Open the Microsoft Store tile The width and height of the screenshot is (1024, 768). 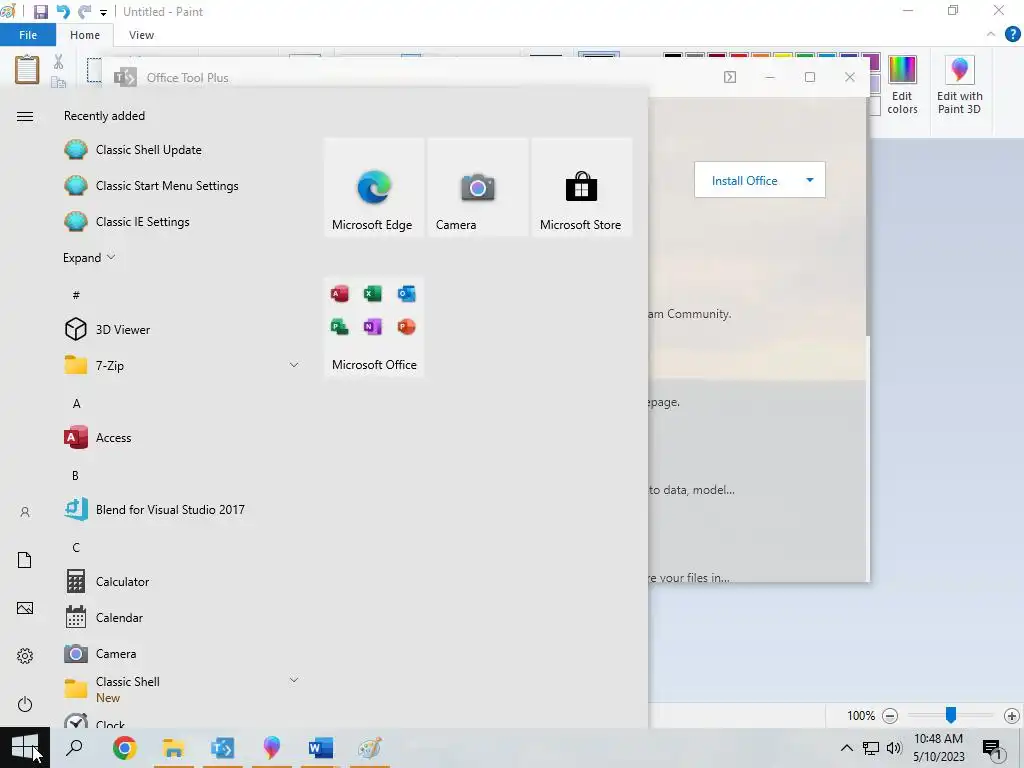(x=581, y=187)
